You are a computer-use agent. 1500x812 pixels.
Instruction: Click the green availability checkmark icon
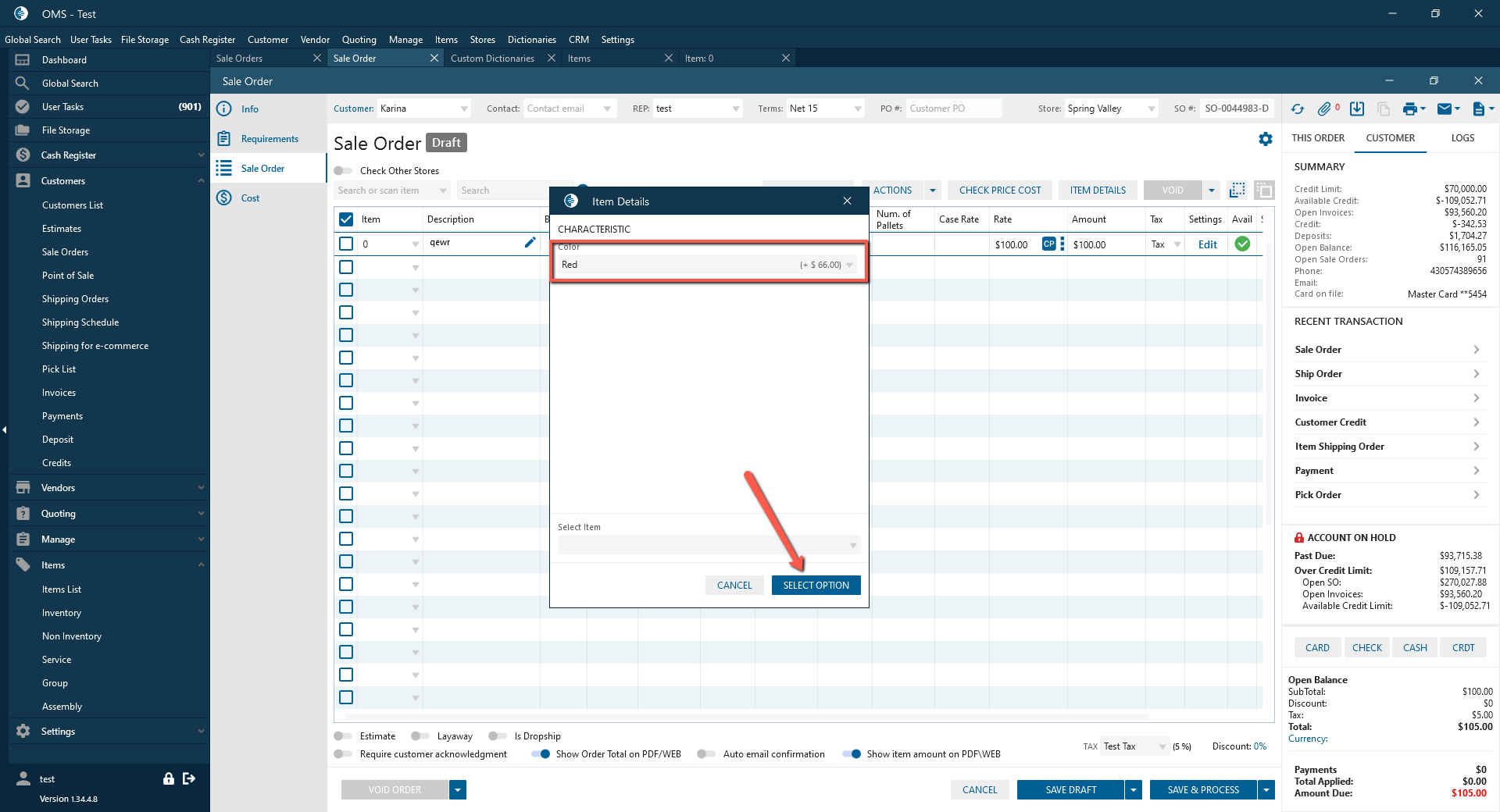coord(1242,244)
